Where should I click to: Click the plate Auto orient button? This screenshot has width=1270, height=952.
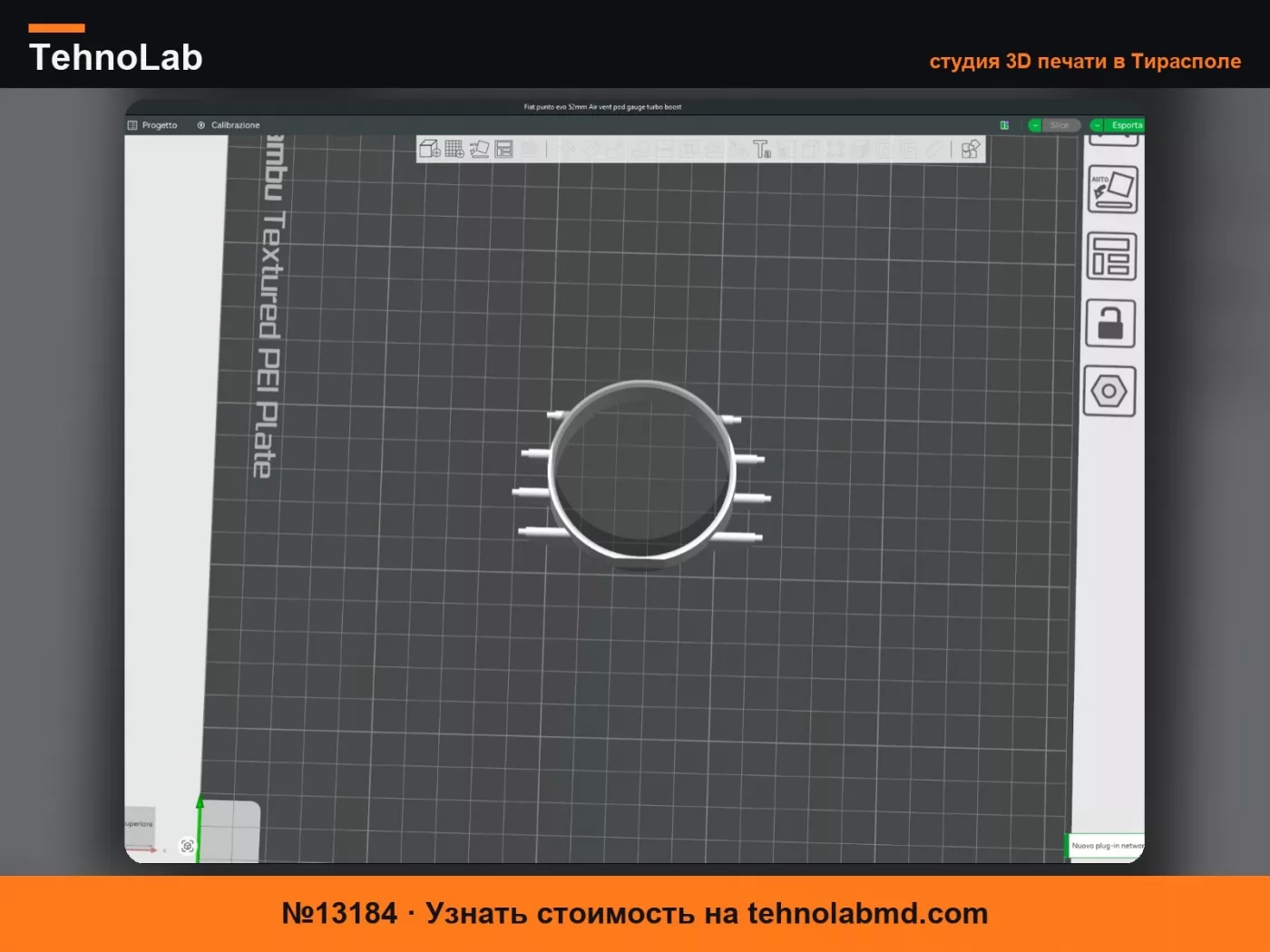click(1112, 189)
